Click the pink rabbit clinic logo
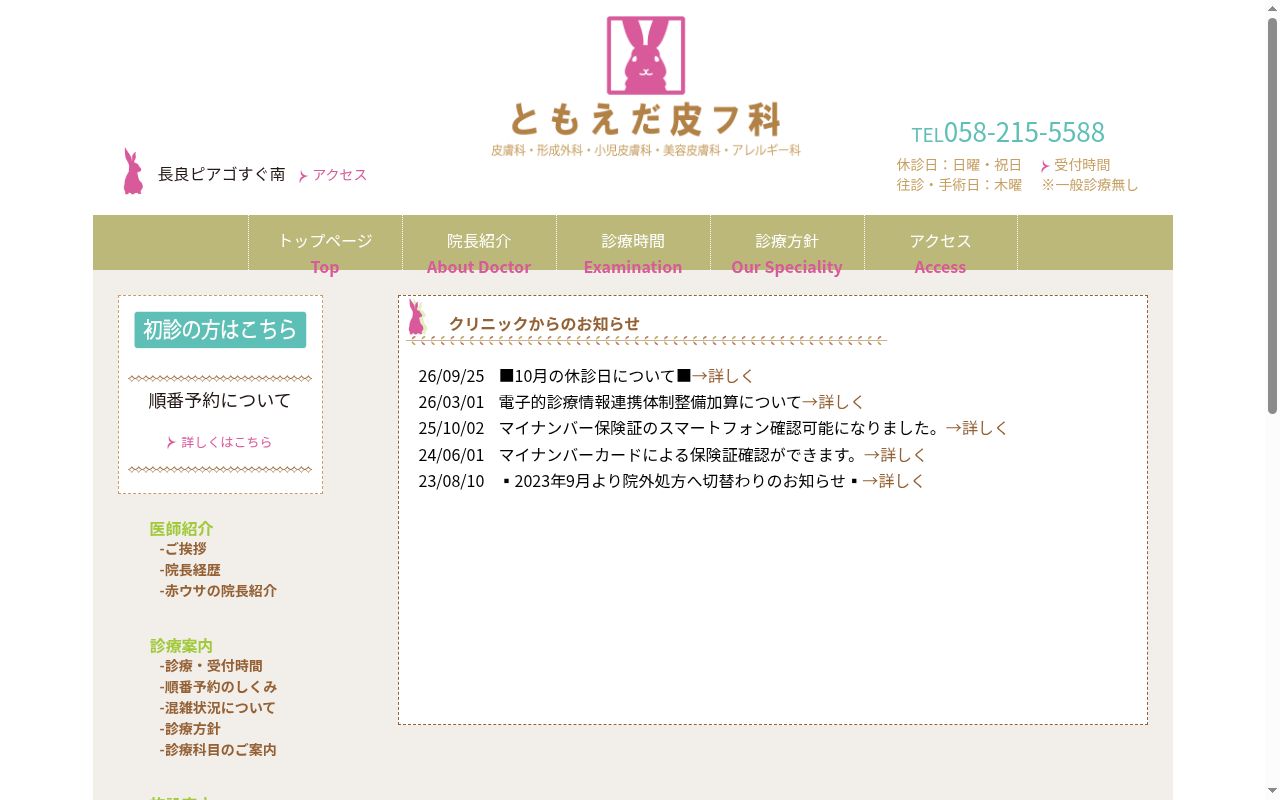 click(646, 56)
